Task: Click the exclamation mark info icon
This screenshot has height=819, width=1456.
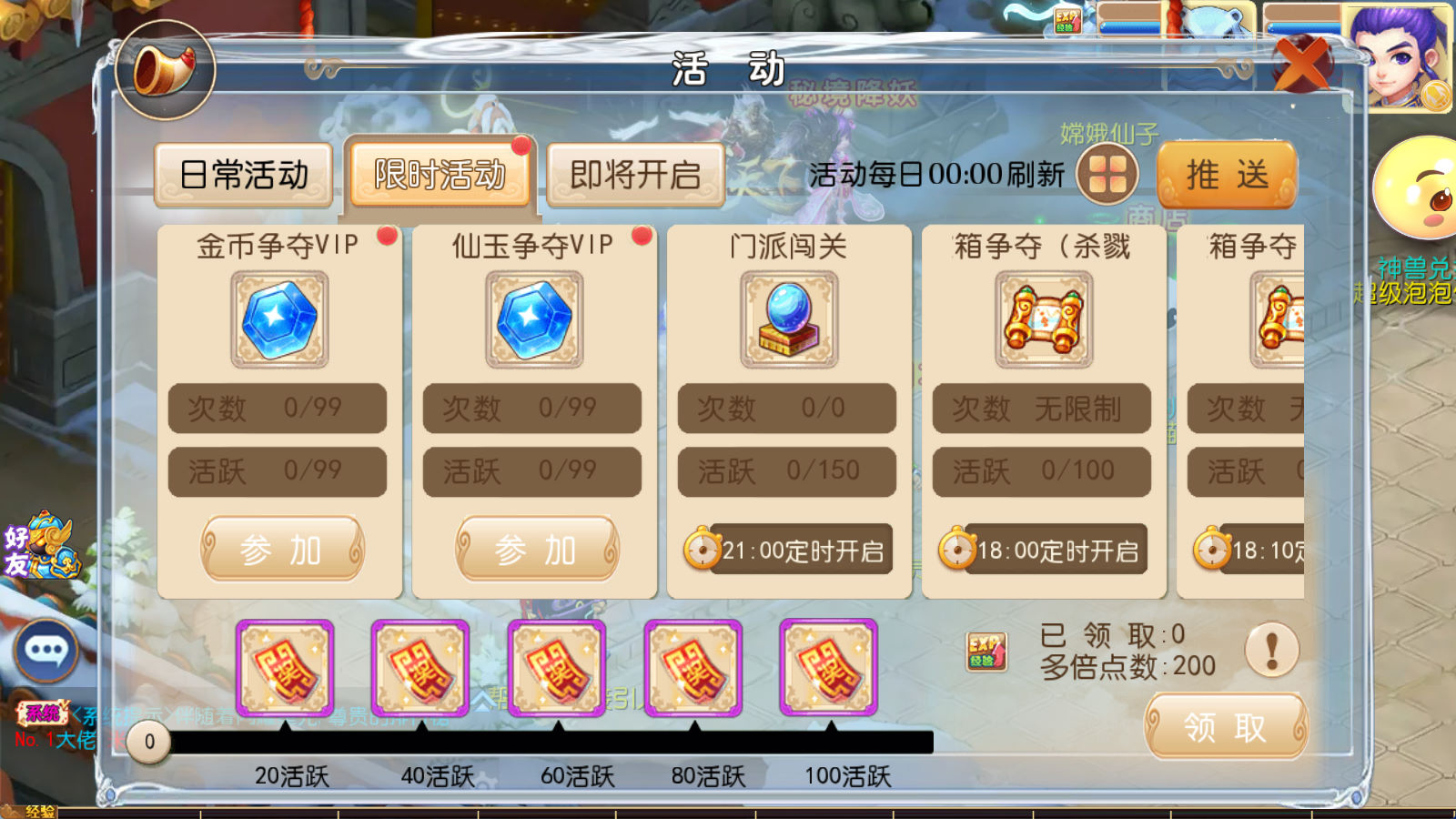Action: (1271, 649)
